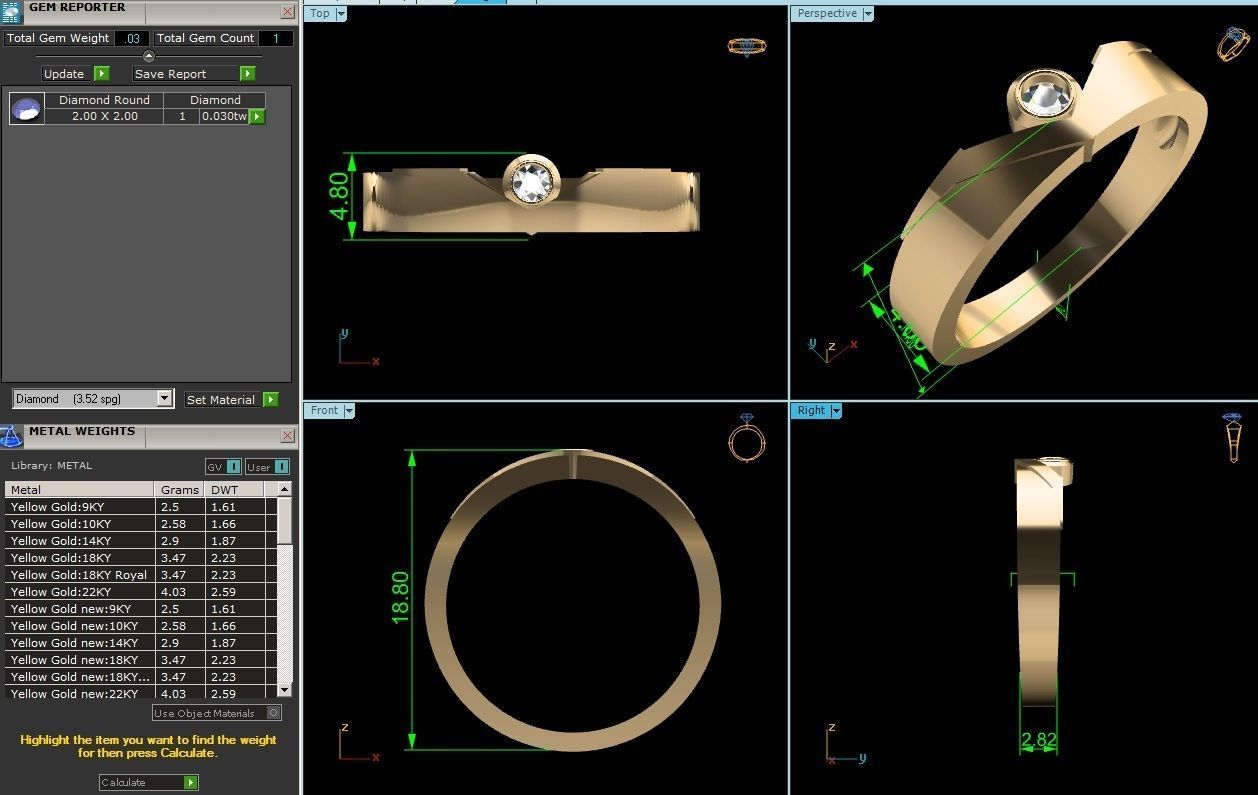This screenshot has height=795, width=1258.
Task: Click the ring view icon in Top viewport
Action: tap(747, 46)
